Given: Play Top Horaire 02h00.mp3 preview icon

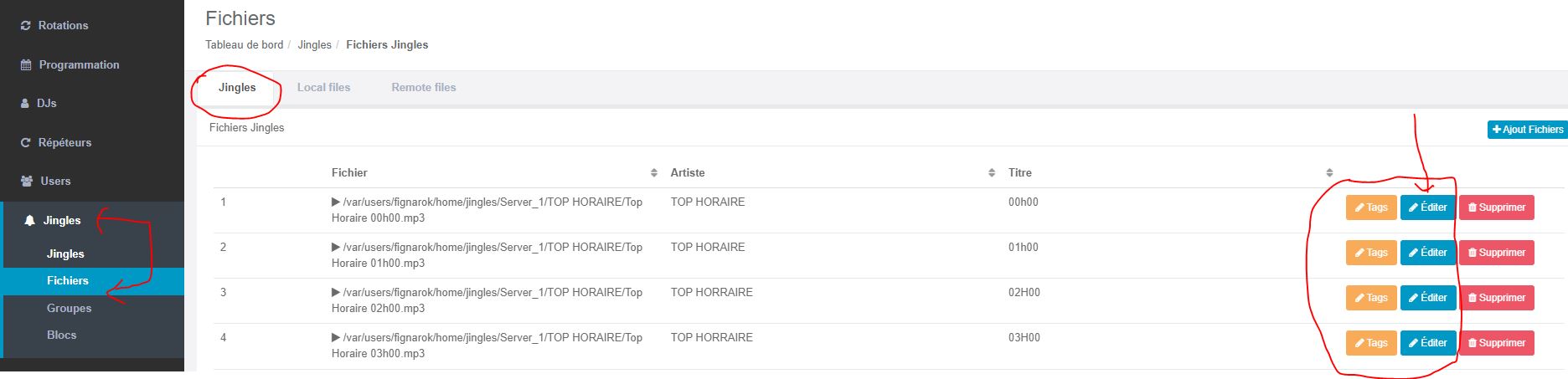Looking at the screenshot, I should pyautogui.click(x=336, y=292).
